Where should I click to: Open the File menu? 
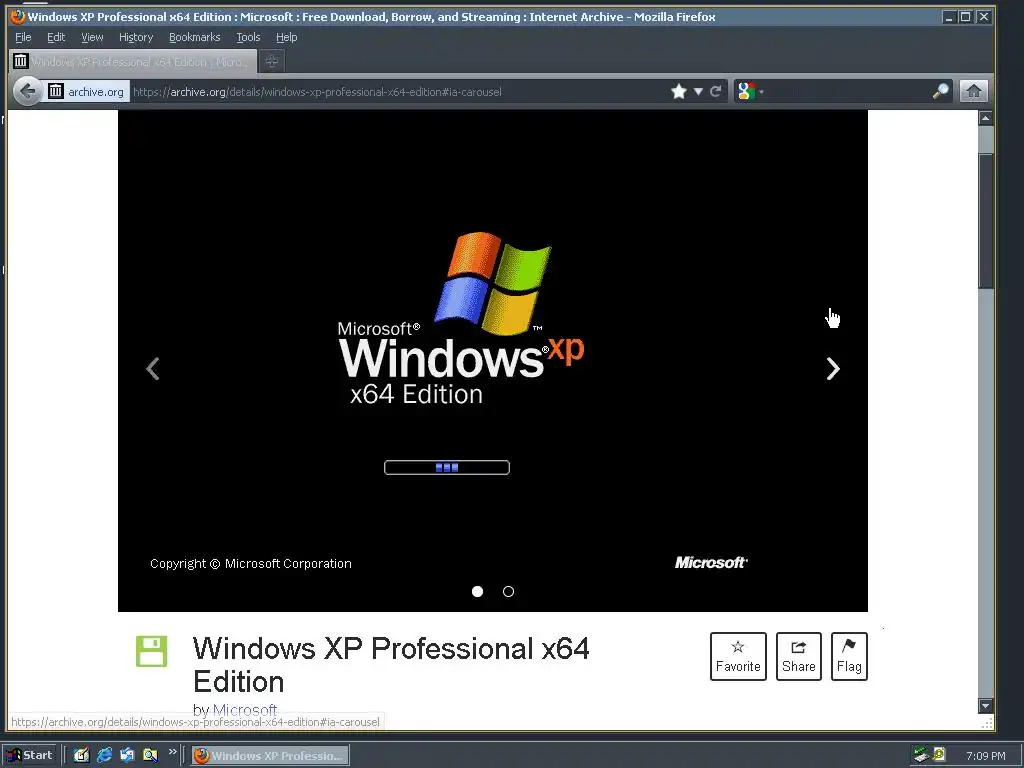[23, 37]
